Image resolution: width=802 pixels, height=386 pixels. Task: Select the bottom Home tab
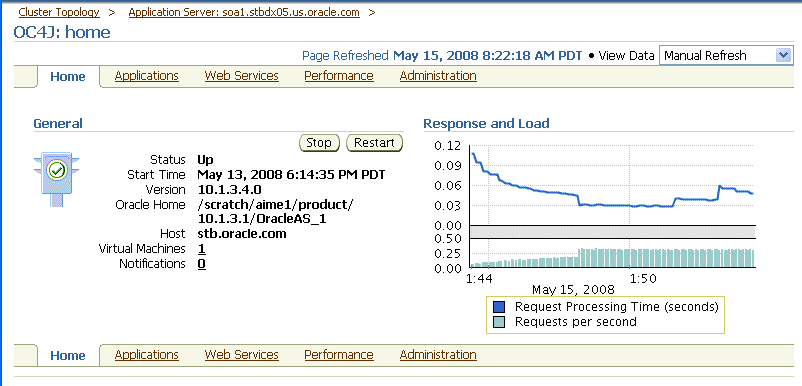(68, 355)
